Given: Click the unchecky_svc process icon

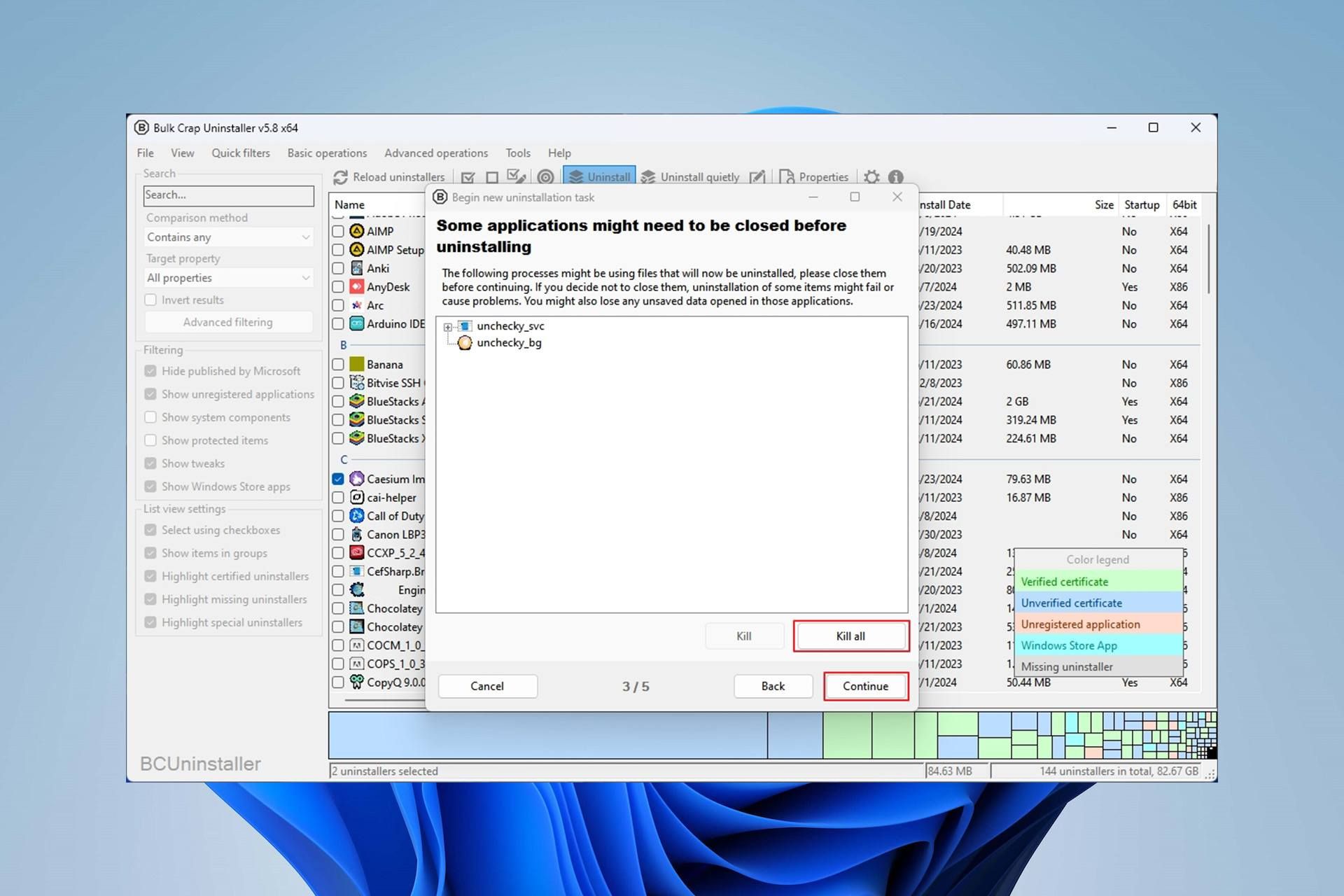Looking at the screenshot, I should pos(465,326).
